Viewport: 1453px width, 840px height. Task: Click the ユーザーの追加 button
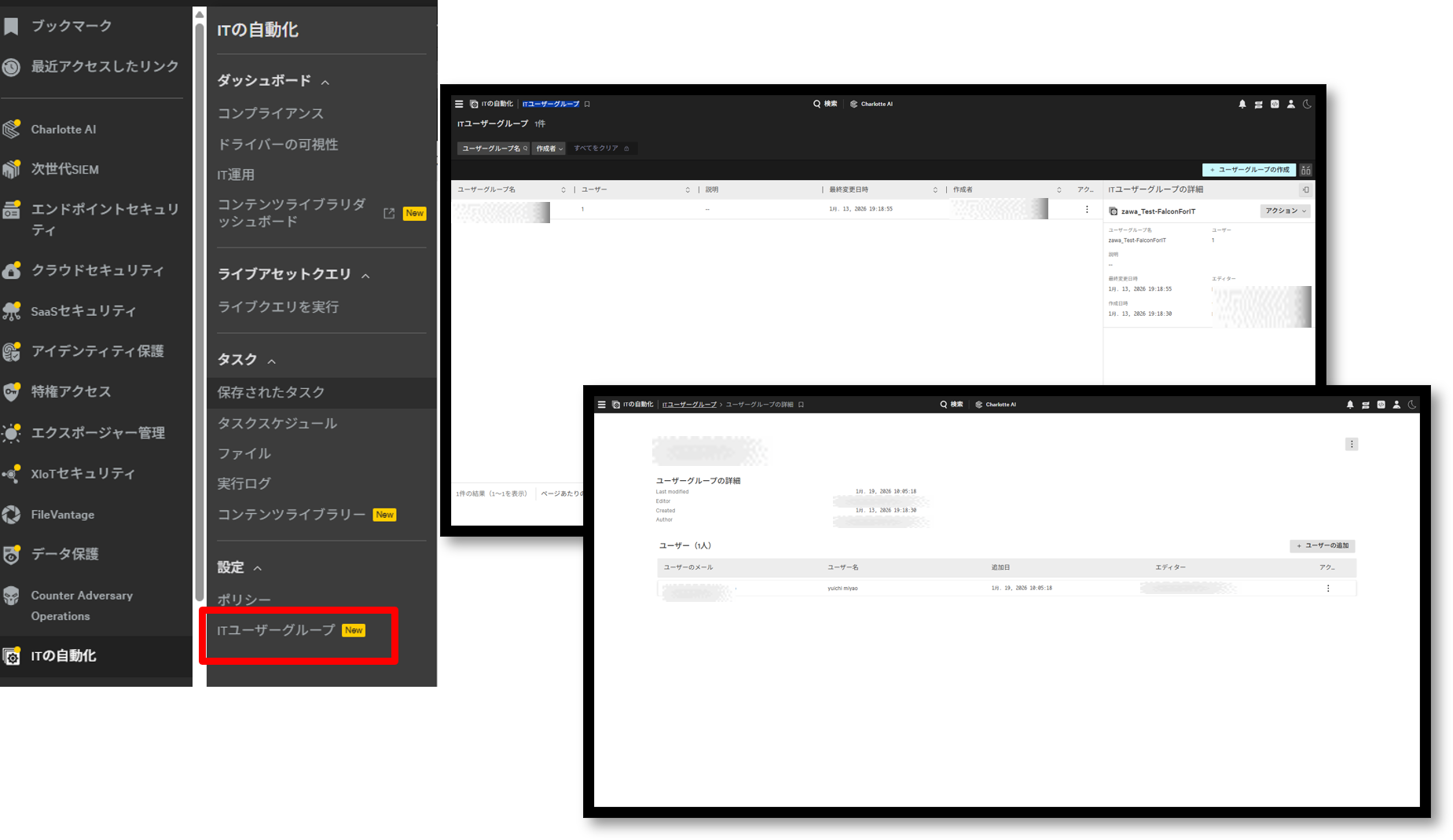1322,546
